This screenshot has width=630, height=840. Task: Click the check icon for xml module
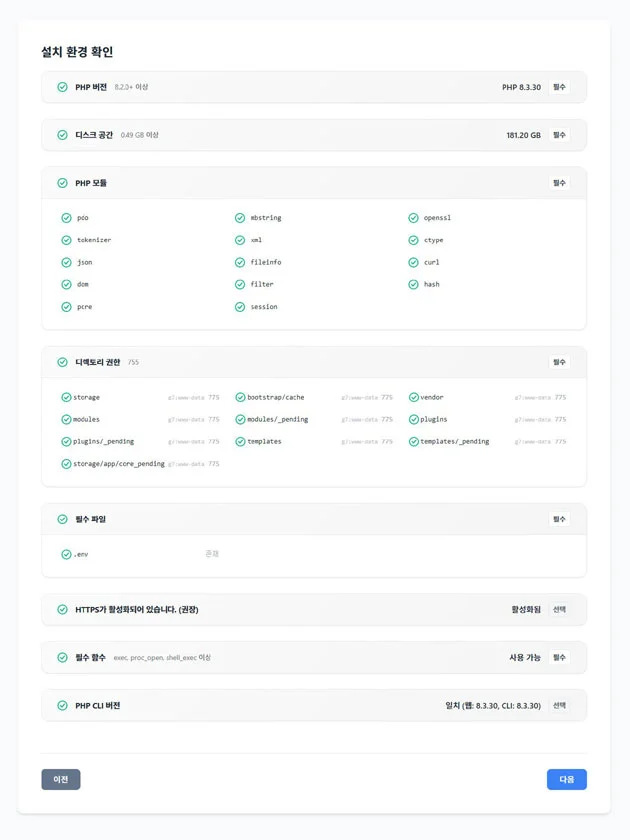click(x=240, y=240)
